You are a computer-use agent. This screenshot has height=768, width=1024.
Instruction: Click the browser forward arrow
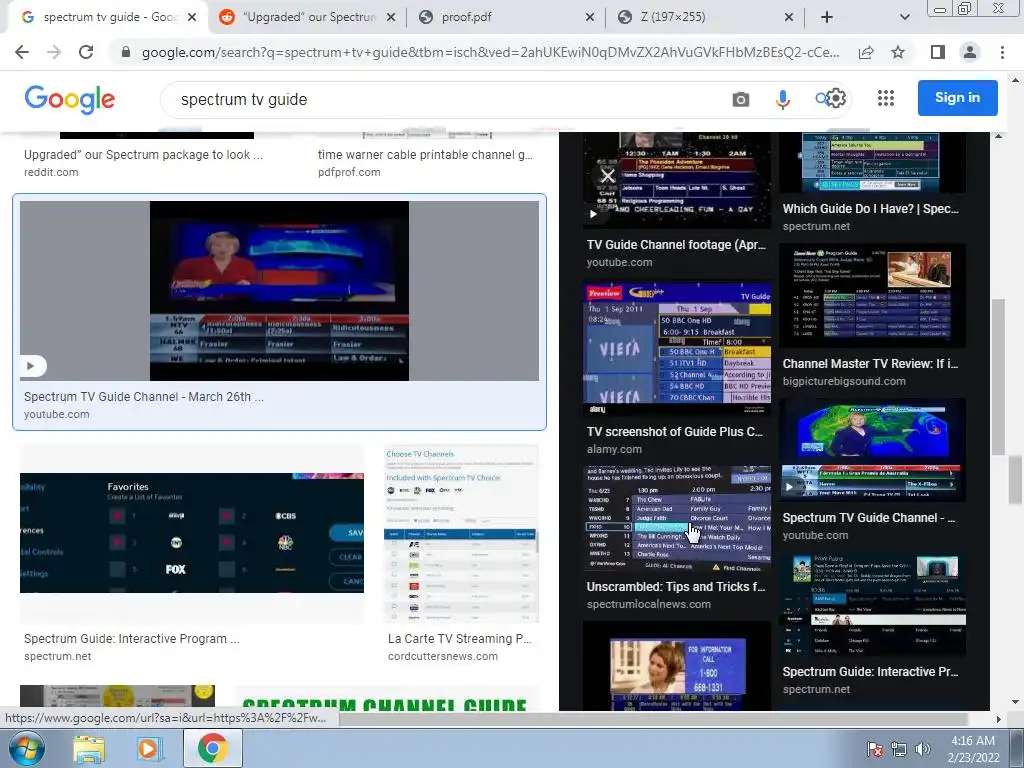coord(54,52)
